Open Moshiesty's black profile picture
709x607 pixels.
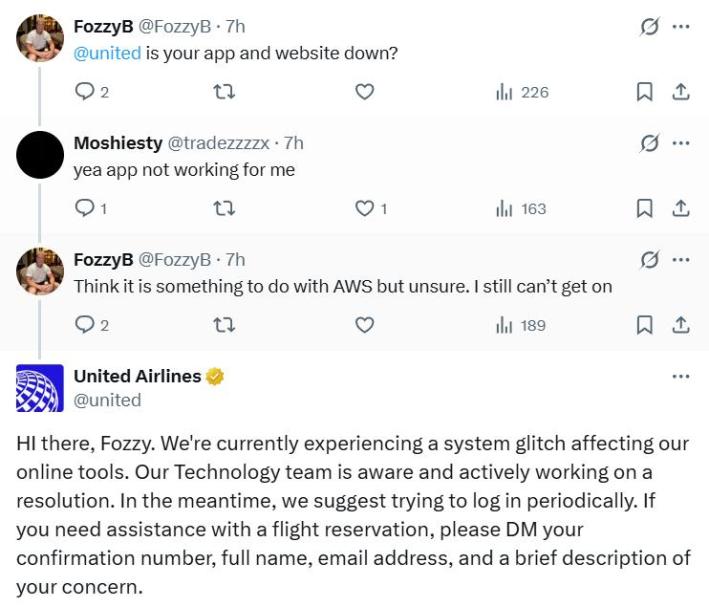[40, 155]
